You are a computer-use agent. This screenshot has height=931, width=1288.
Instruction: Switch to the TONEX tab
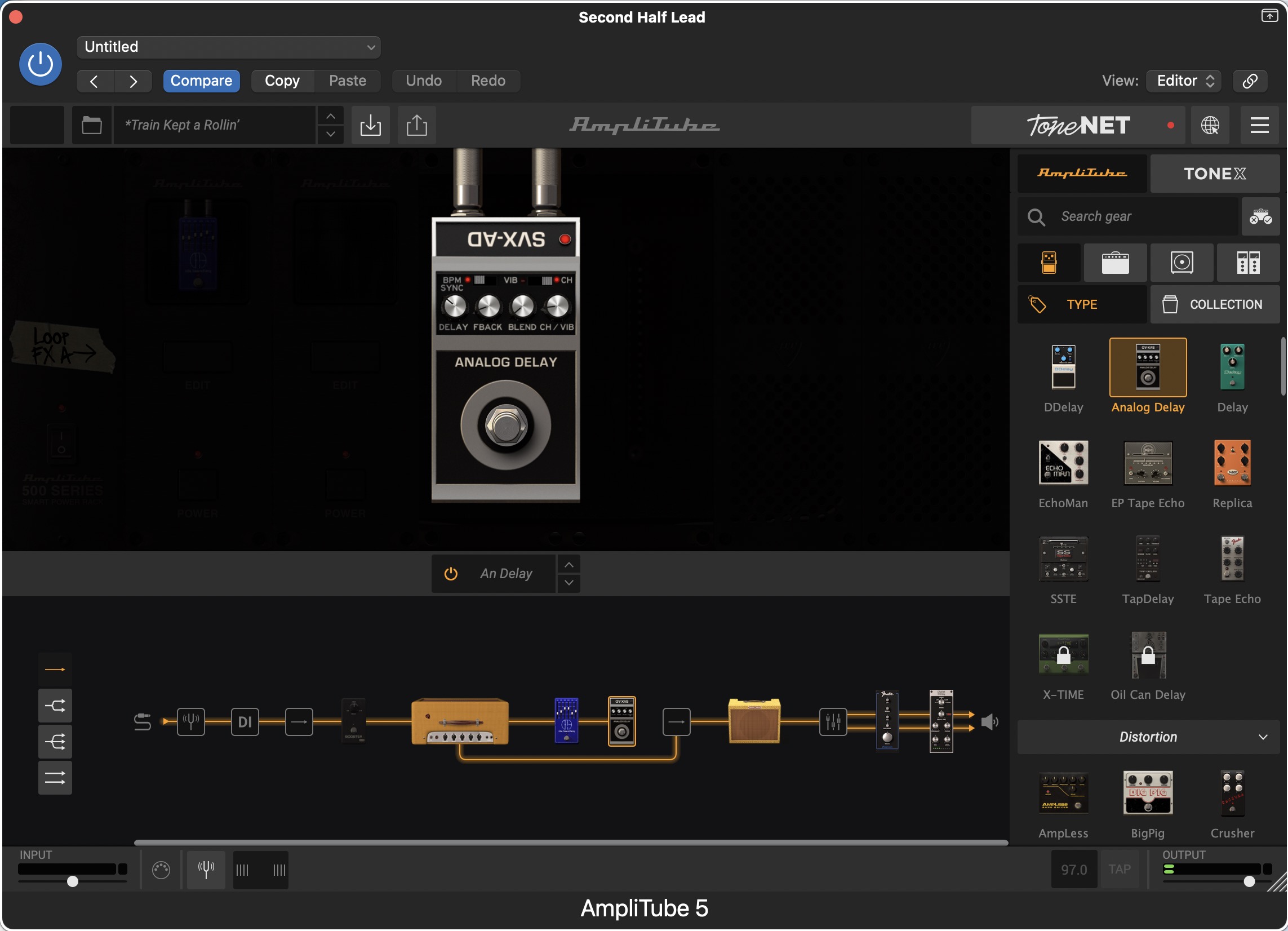point(1214,174)
